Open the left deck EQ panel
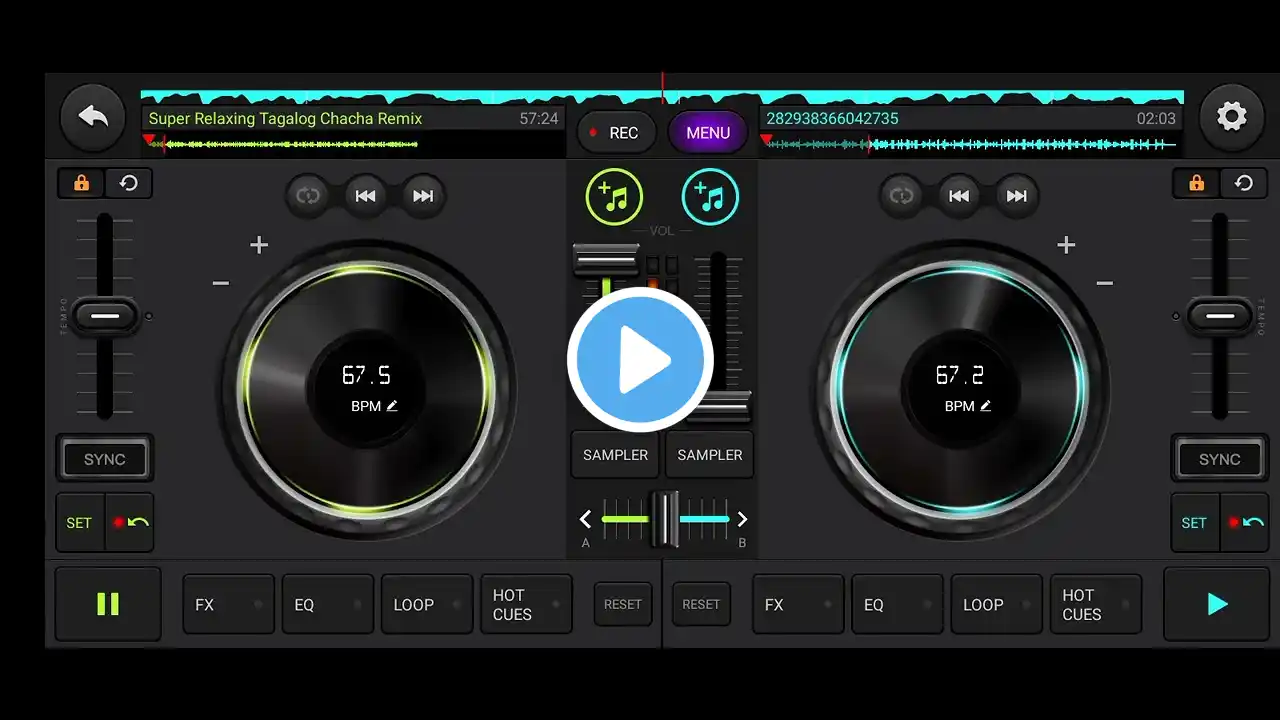Viewport: 1280px width, 720px height. click(327, 604)
